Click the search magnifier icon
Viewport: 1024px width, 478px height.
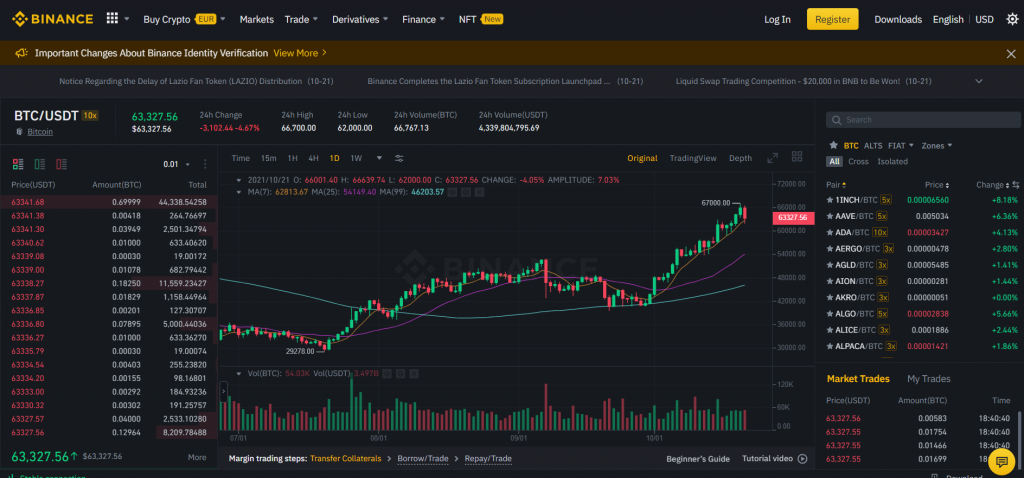click(x=837, y=120)
